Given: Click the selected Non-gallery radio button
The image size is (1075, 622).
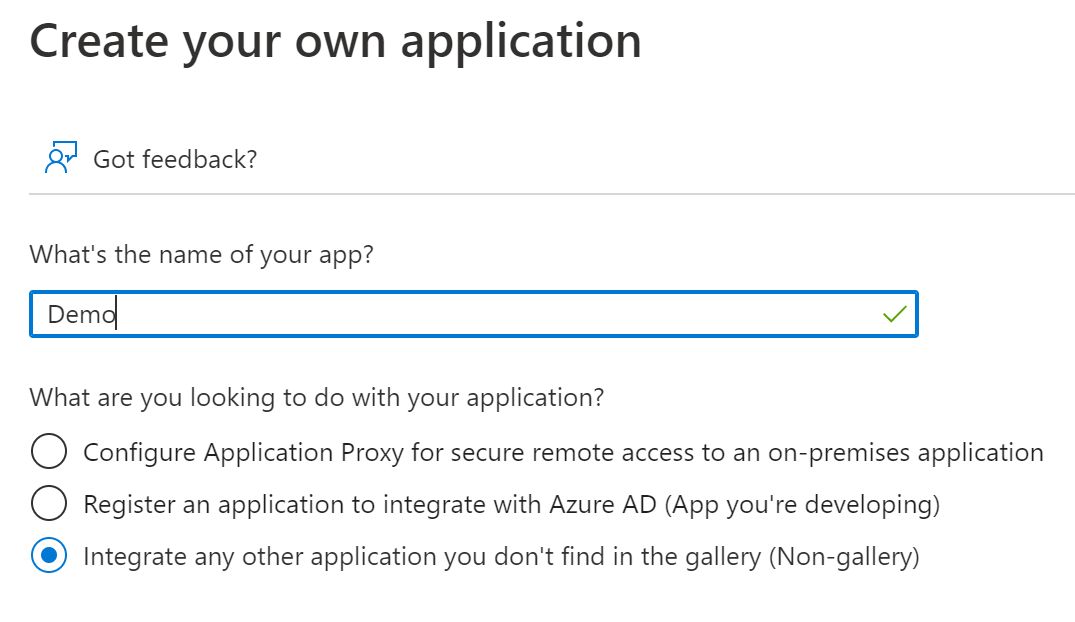Looking at the screenshot, I should 49,556.
